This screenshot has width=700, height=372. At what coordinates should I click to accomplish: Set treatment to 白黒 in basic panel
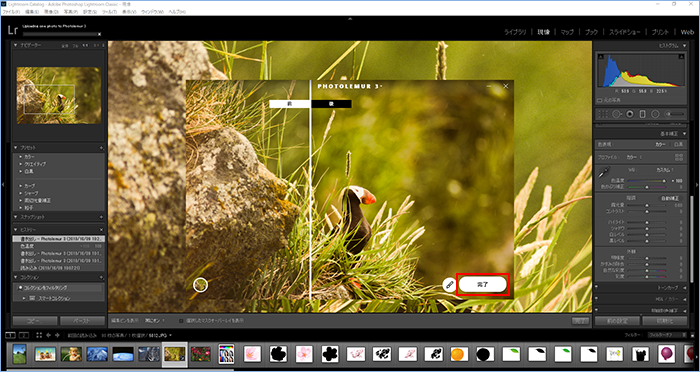[x=678, y=145]
